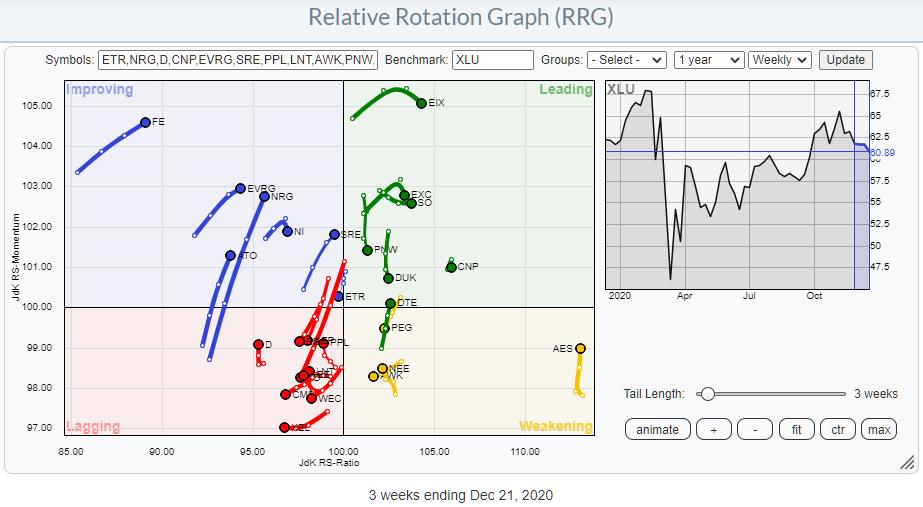Click the Tail Length slider handle

click(708, 394)
